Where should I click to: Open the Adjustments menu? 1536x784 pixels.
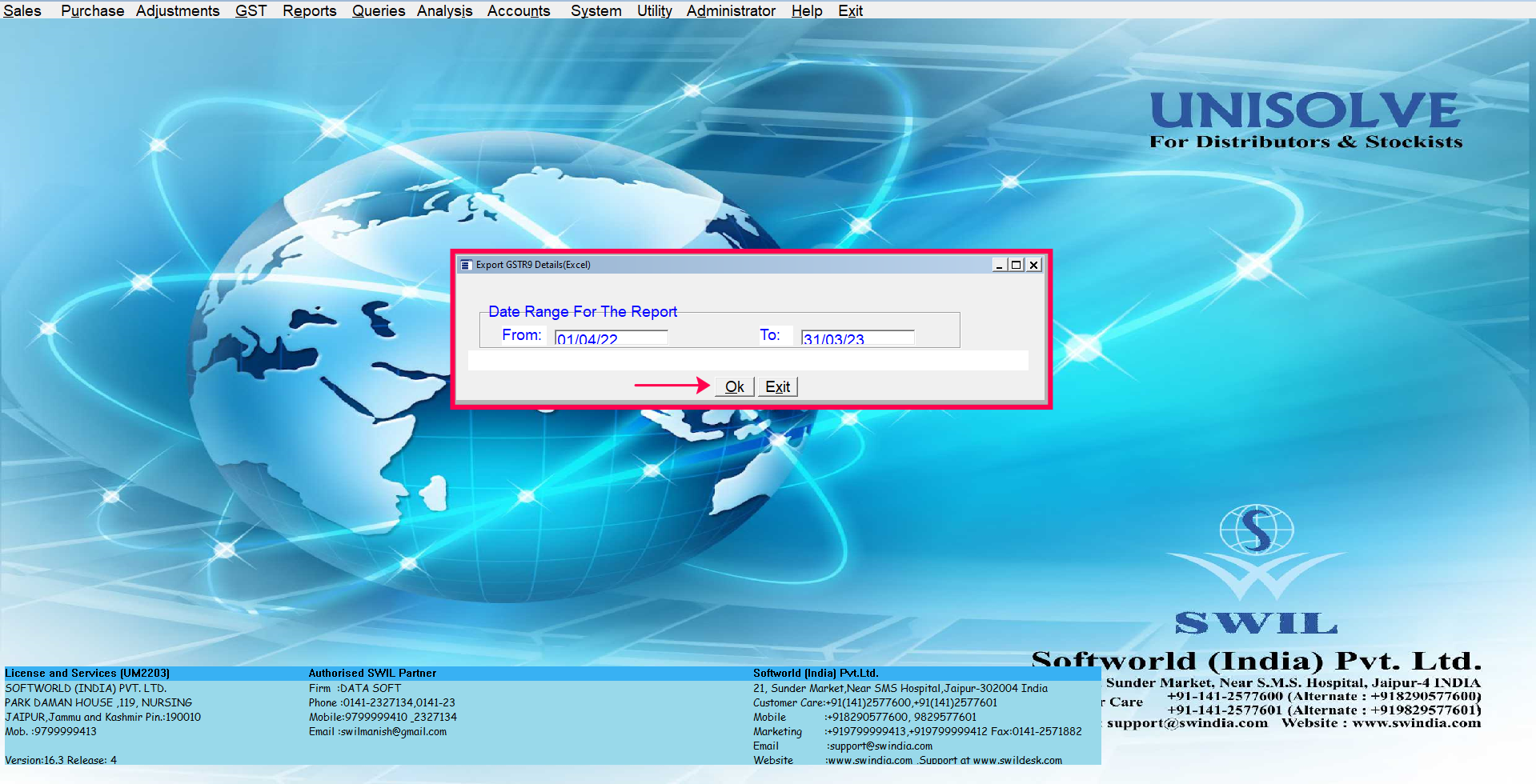(178, 10)
